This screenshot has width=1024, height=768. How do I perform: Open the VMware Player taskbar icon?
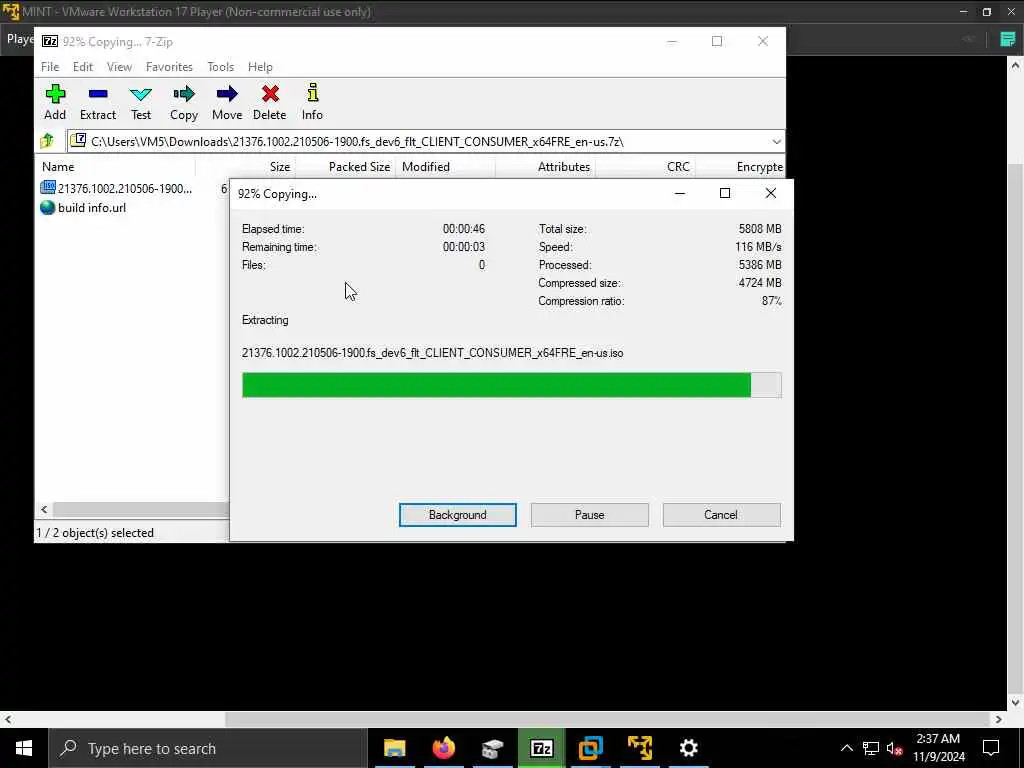click(639, 748)
